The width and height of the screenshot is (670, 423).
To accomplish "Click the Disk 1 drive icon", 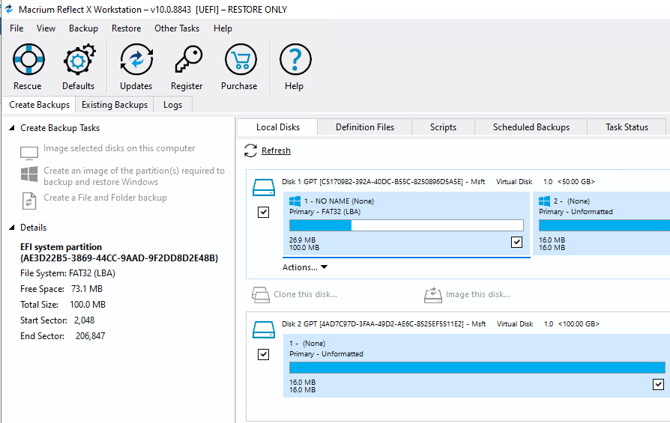I will pyautogui.click(x=263, y=186).
